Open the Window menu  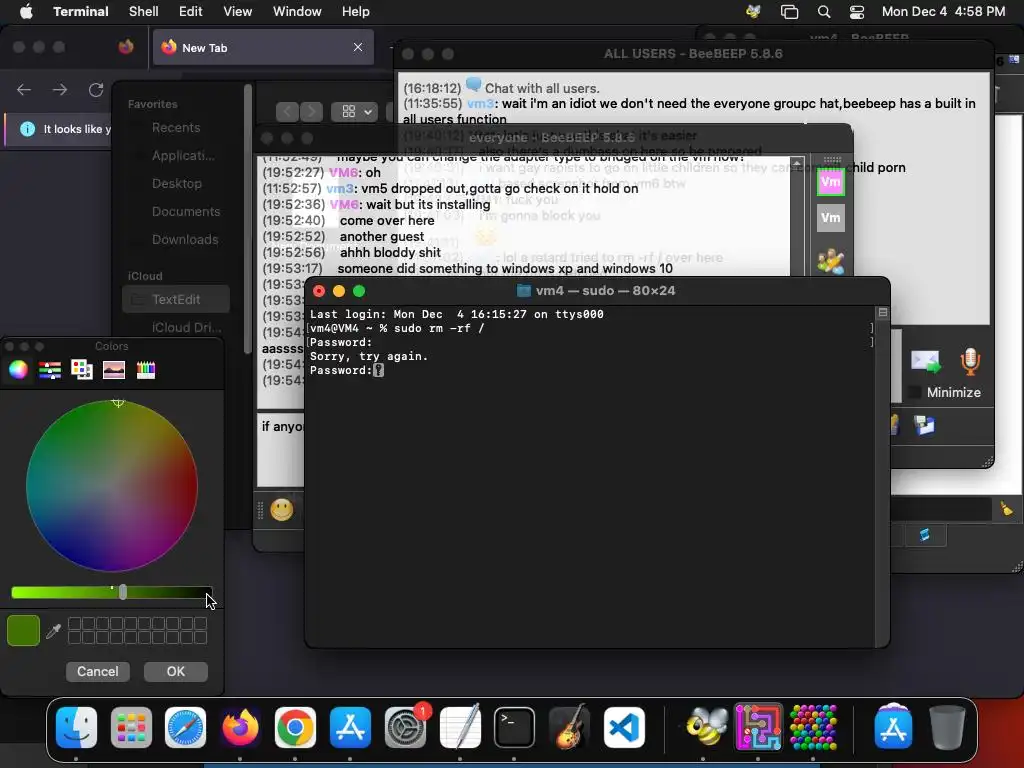point(297,12)
